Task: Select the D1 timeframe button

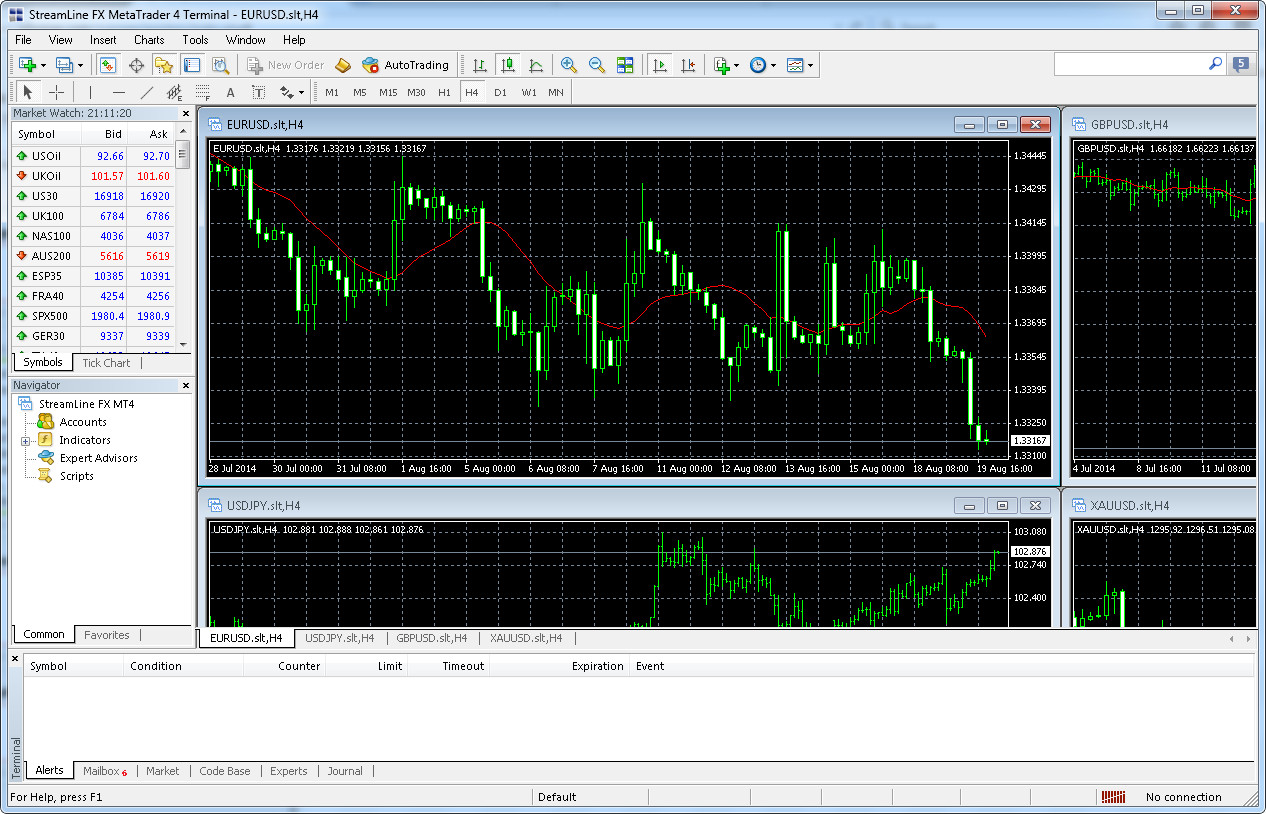Action: click(x=500, y=92)
